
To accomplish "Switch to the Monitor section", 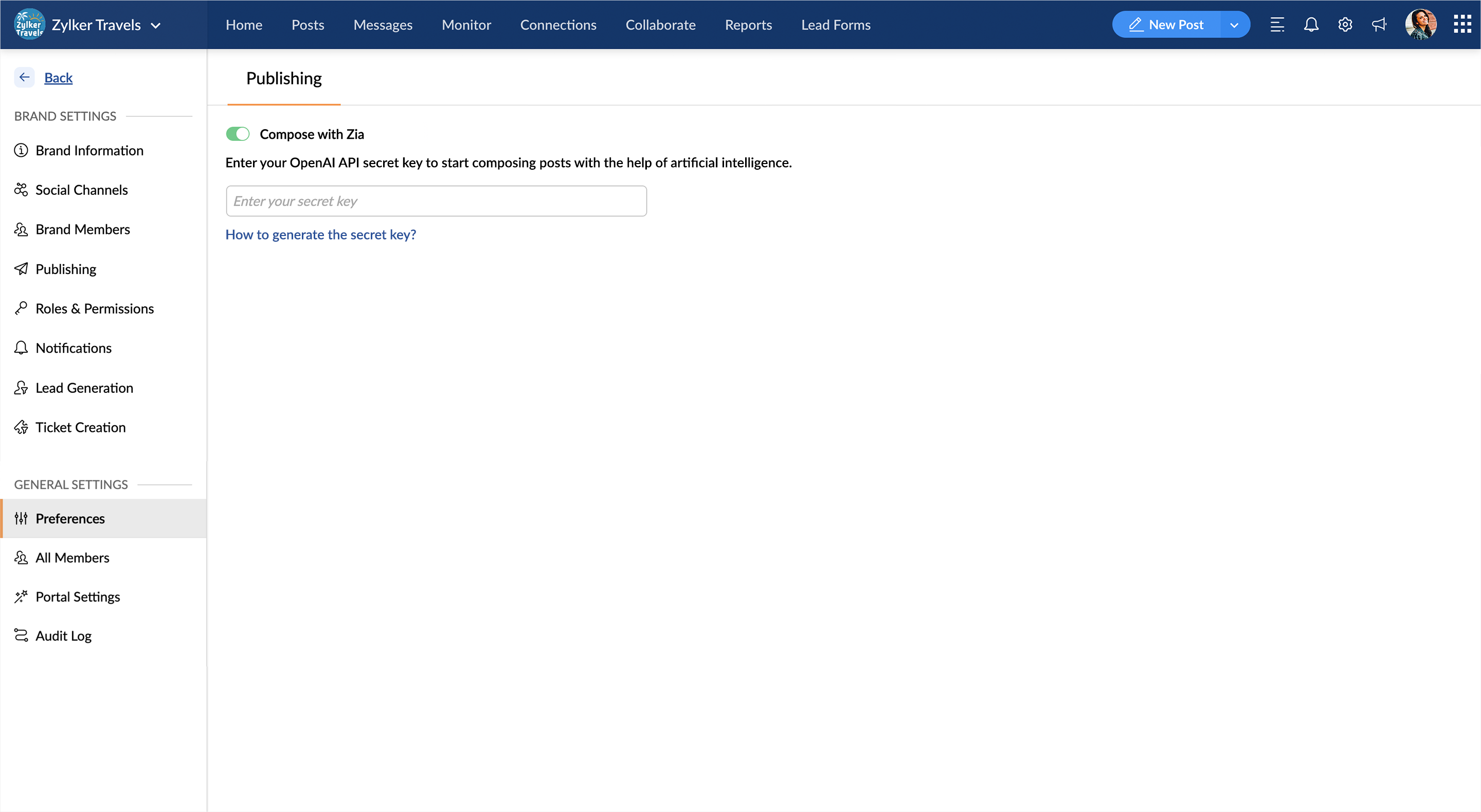I will click(466, 25).
